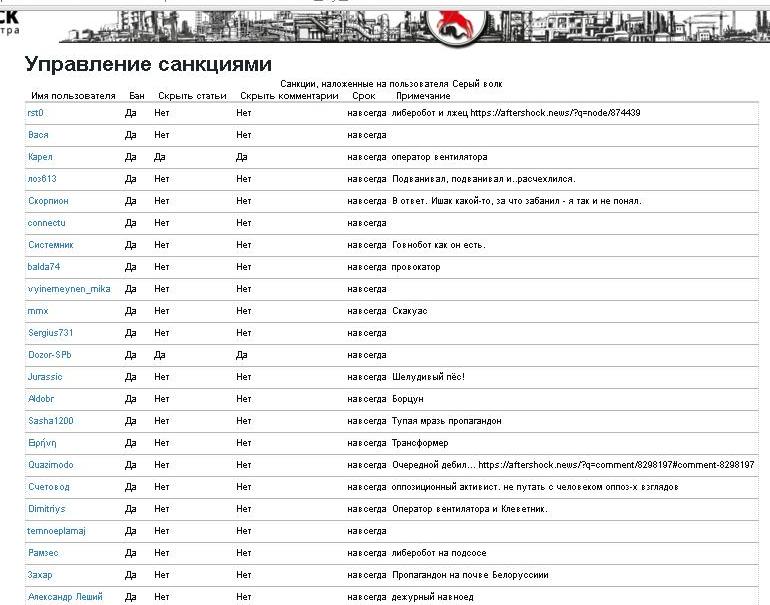Screen dimensions: 770x605
Task: Click the red crawfish site logo
Action: [x=456, y=27]
